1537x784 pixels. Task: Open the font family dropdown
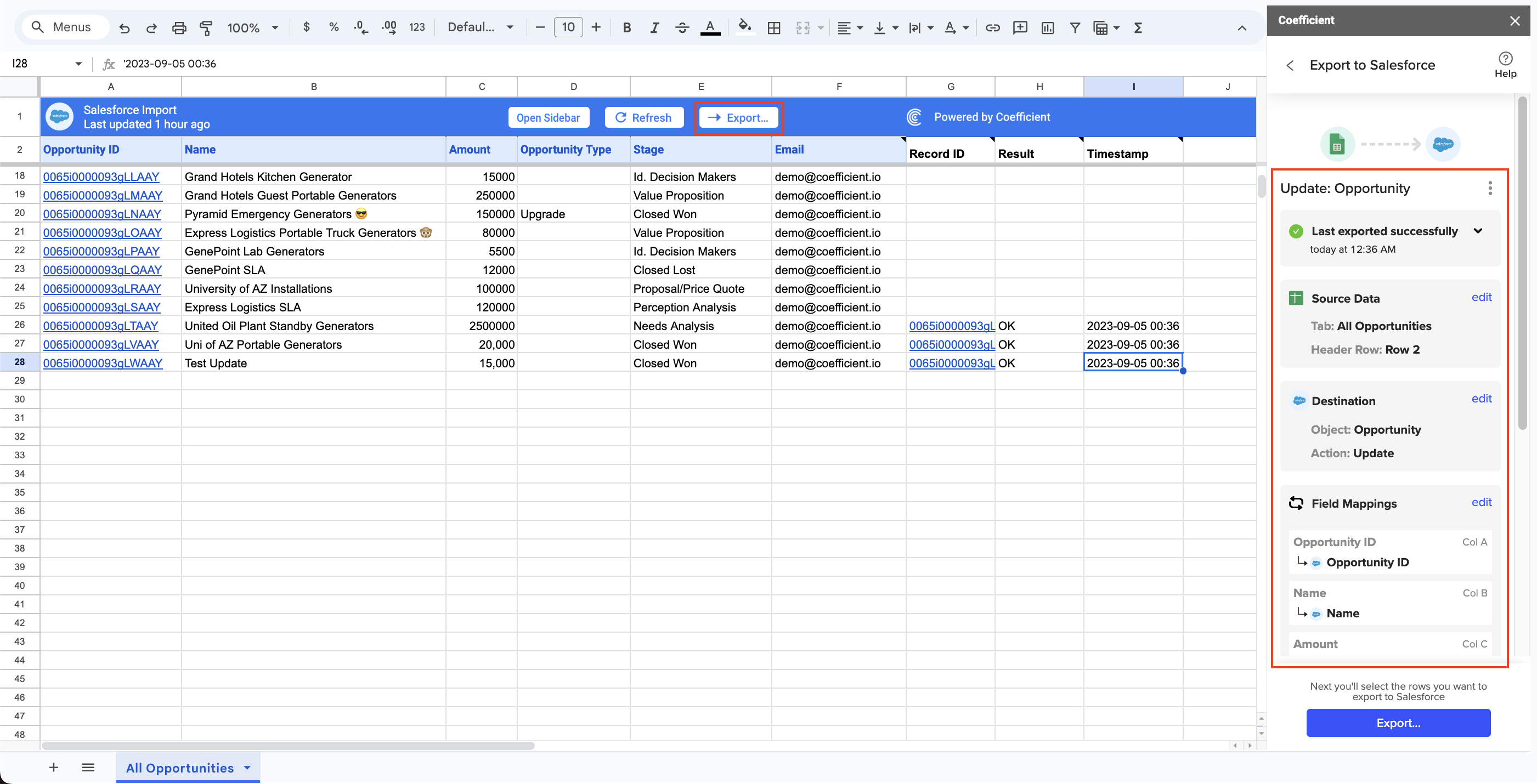(x=481, y=27)
